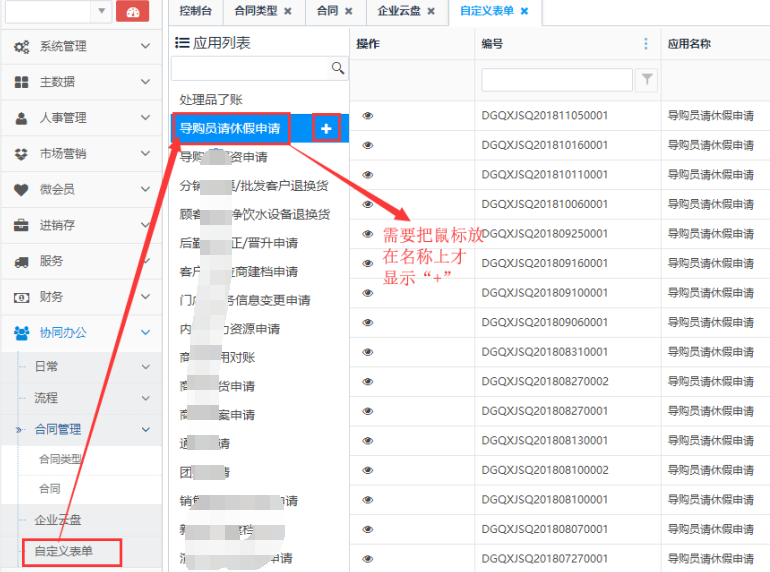
Task: Collapse the 协同办公 sidebar section
Action: click(x=80, y=333)
